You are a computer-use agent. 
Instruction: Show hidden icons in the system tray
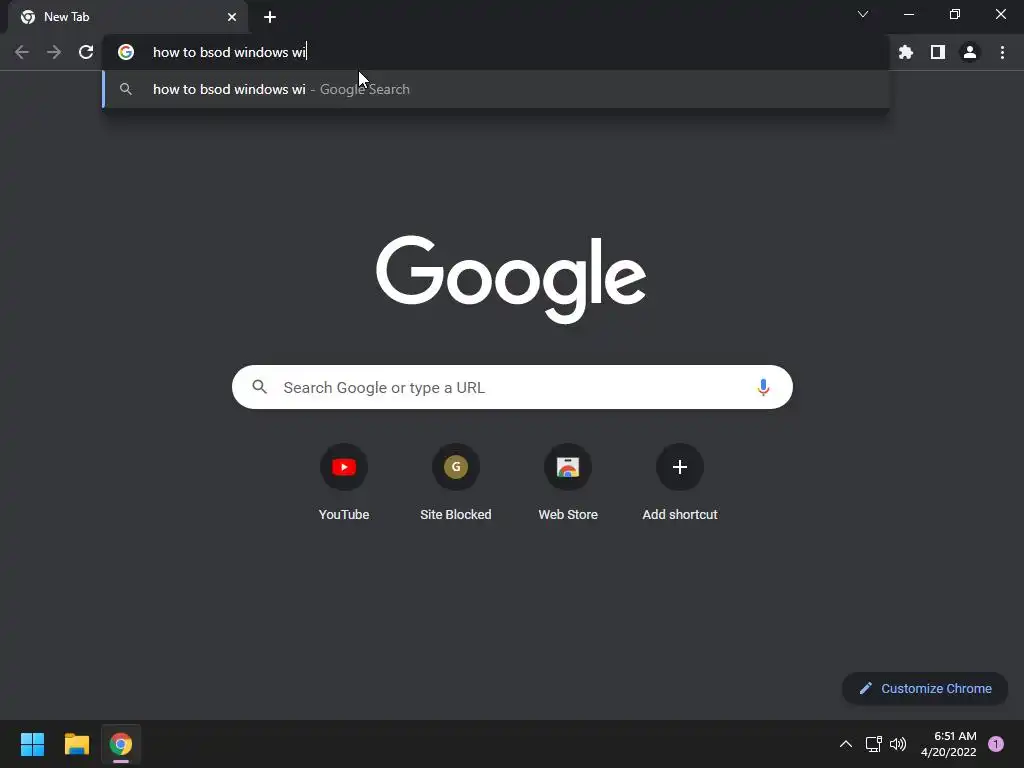pos(846,744)
